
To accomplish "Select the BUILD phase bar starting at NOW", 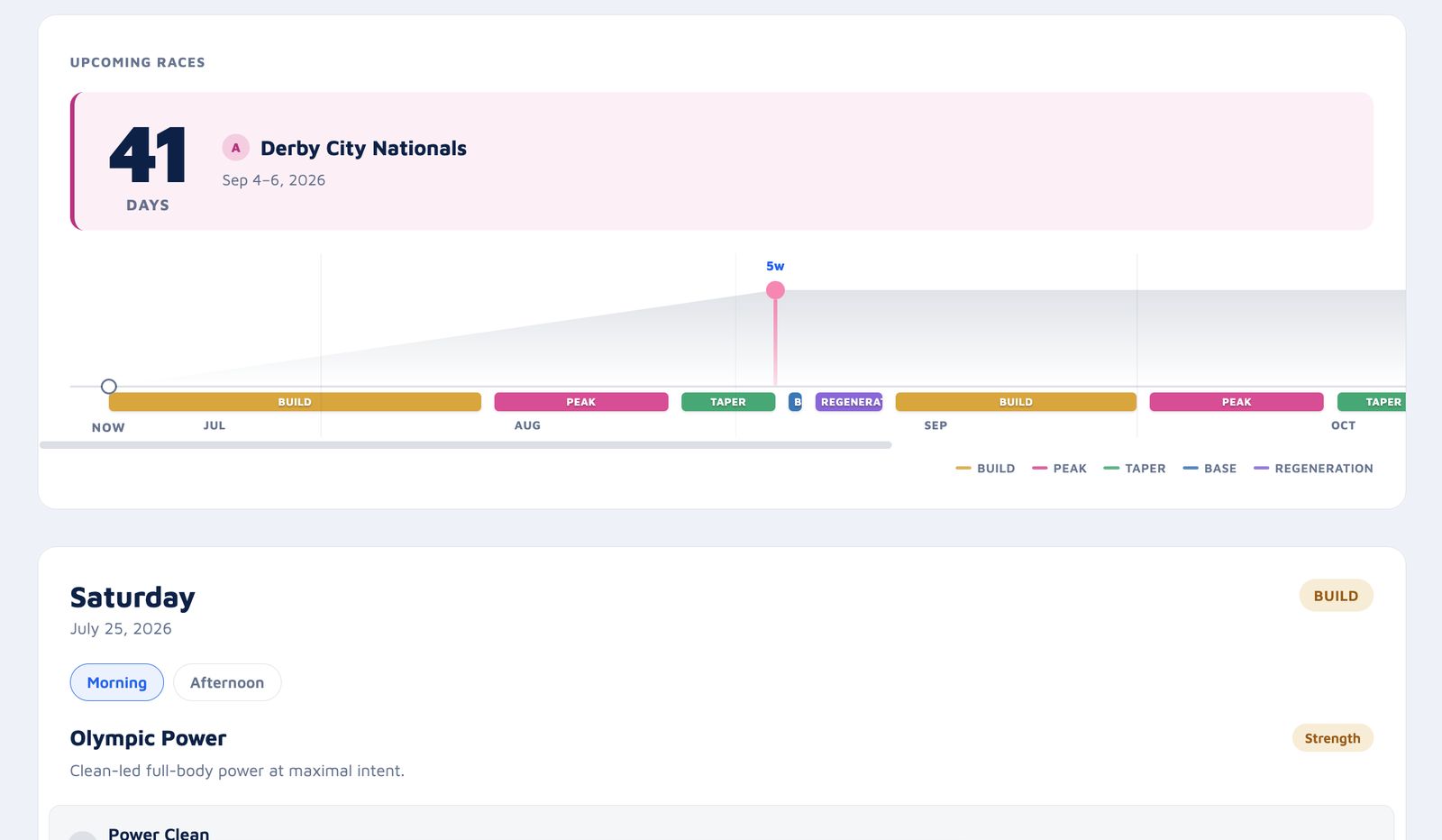I will coord(295,402).
